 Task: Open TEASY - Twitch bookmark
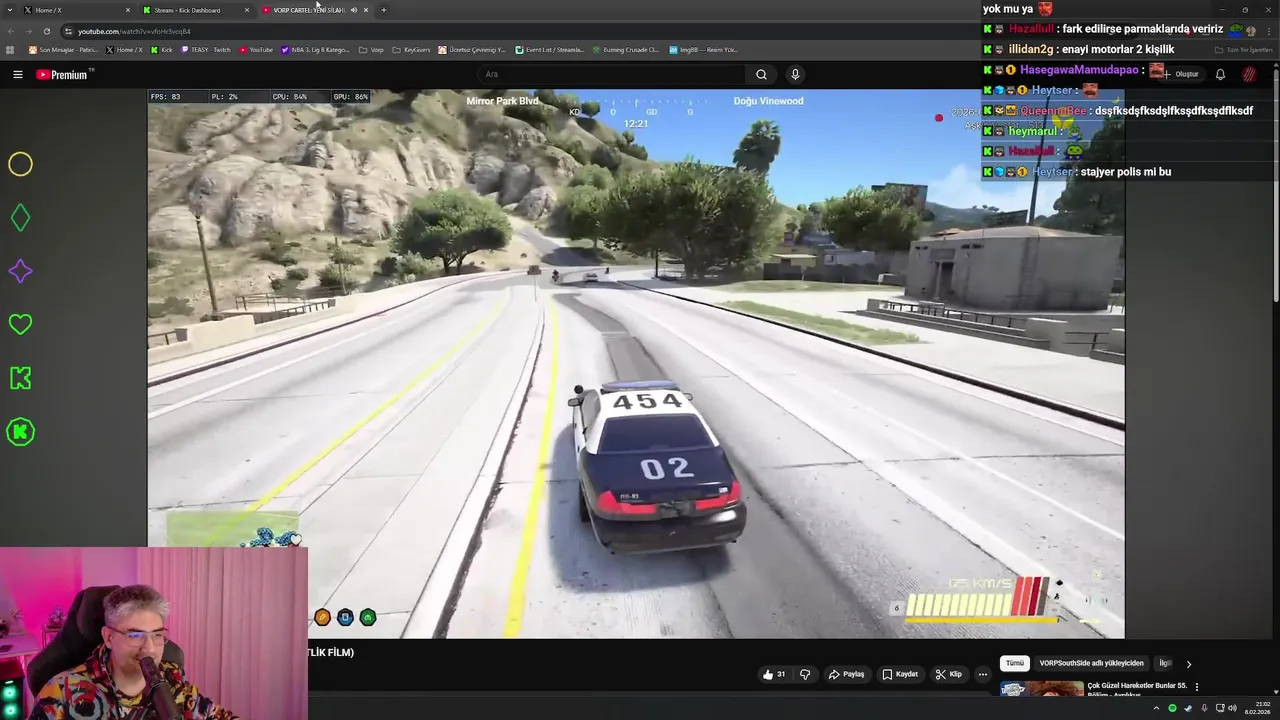(205, 49)
